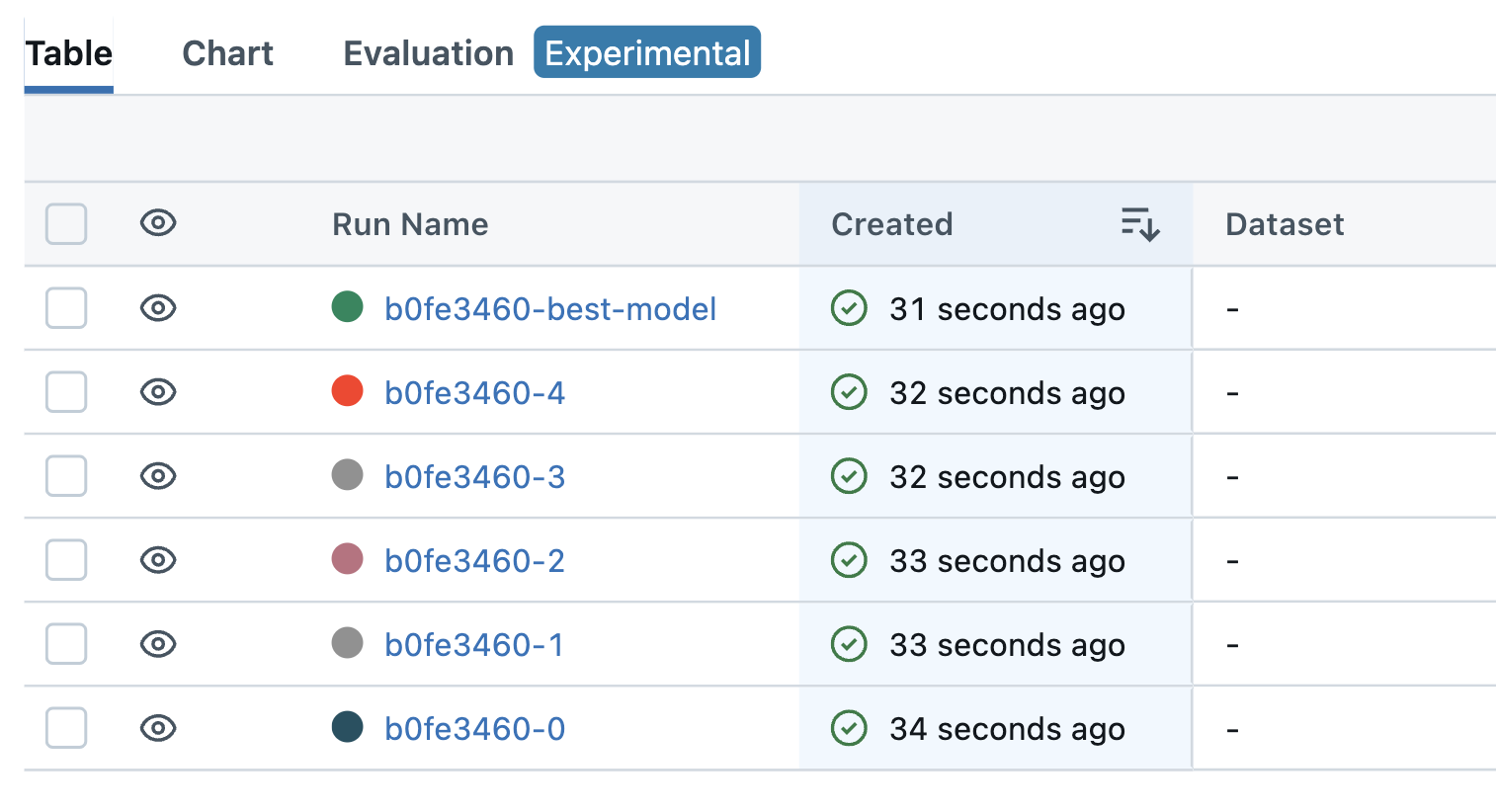This screenshot has width=1496, height=812.
Task: Select the b0fe3460-1 run checkbox
Action: [x=66, y=644]
